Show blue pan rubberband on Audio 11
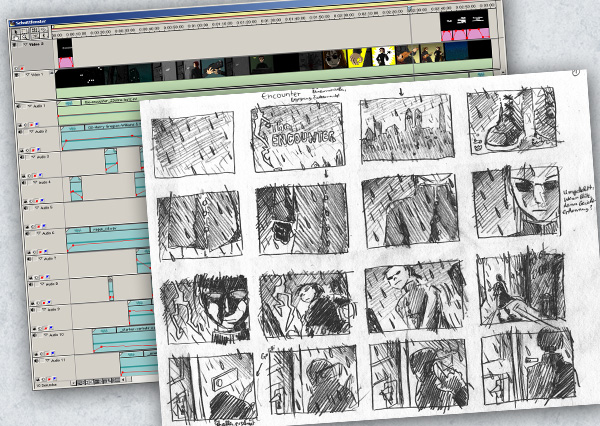 (55, 379)
